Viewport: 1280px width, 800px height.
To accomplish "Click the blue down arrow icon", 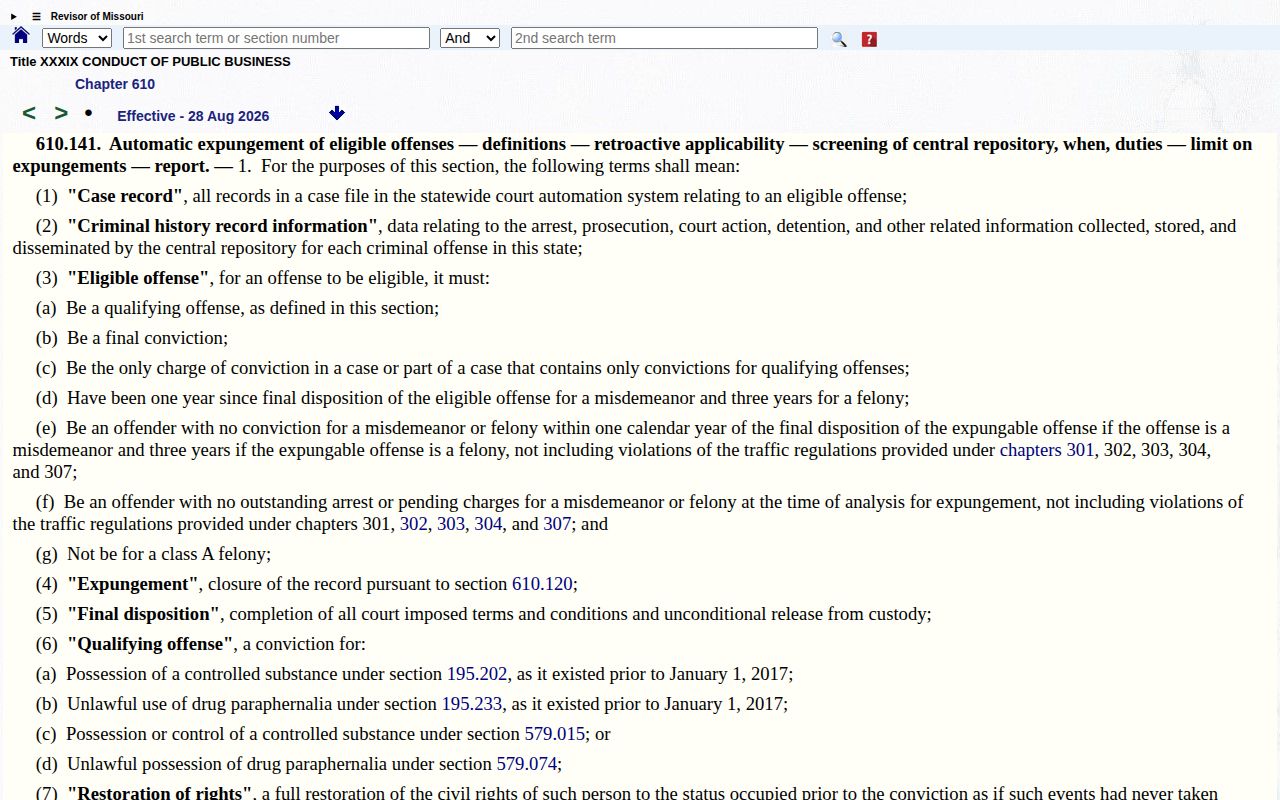I will tap(337, 113).
